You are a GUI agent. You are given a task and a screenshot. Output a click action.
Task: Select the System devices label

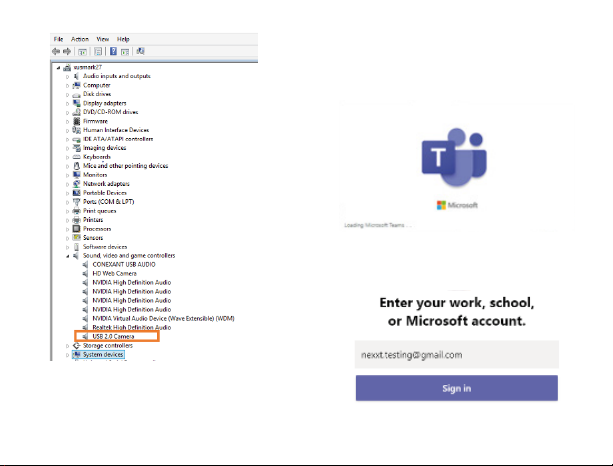coord(103,355)
